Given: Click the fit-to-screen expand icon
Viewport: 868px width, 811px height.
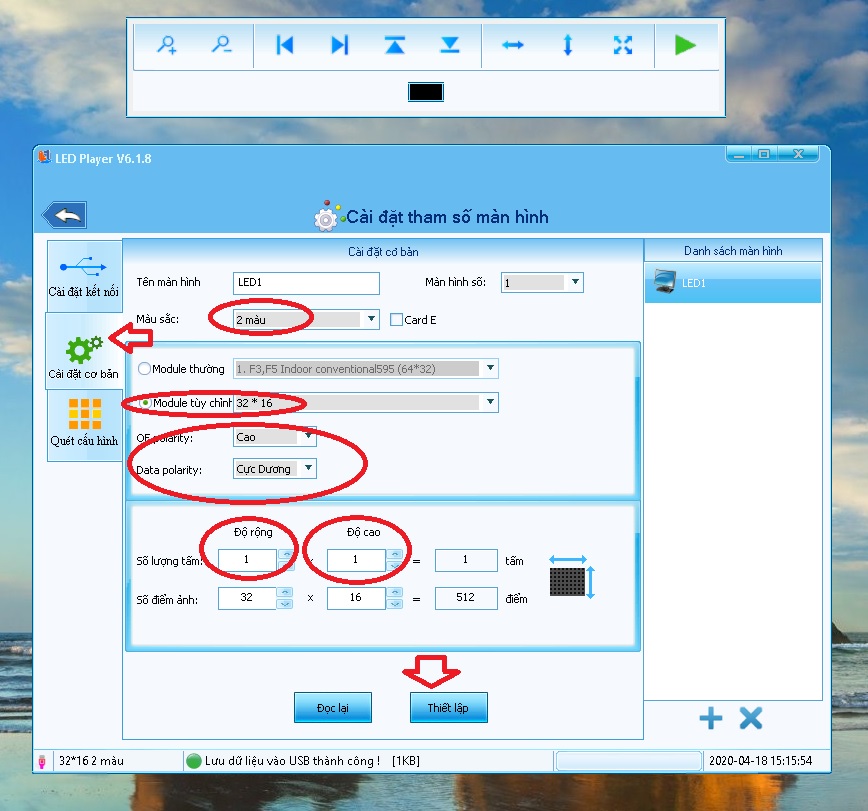Looking at the screenshot, I should 623,45.
